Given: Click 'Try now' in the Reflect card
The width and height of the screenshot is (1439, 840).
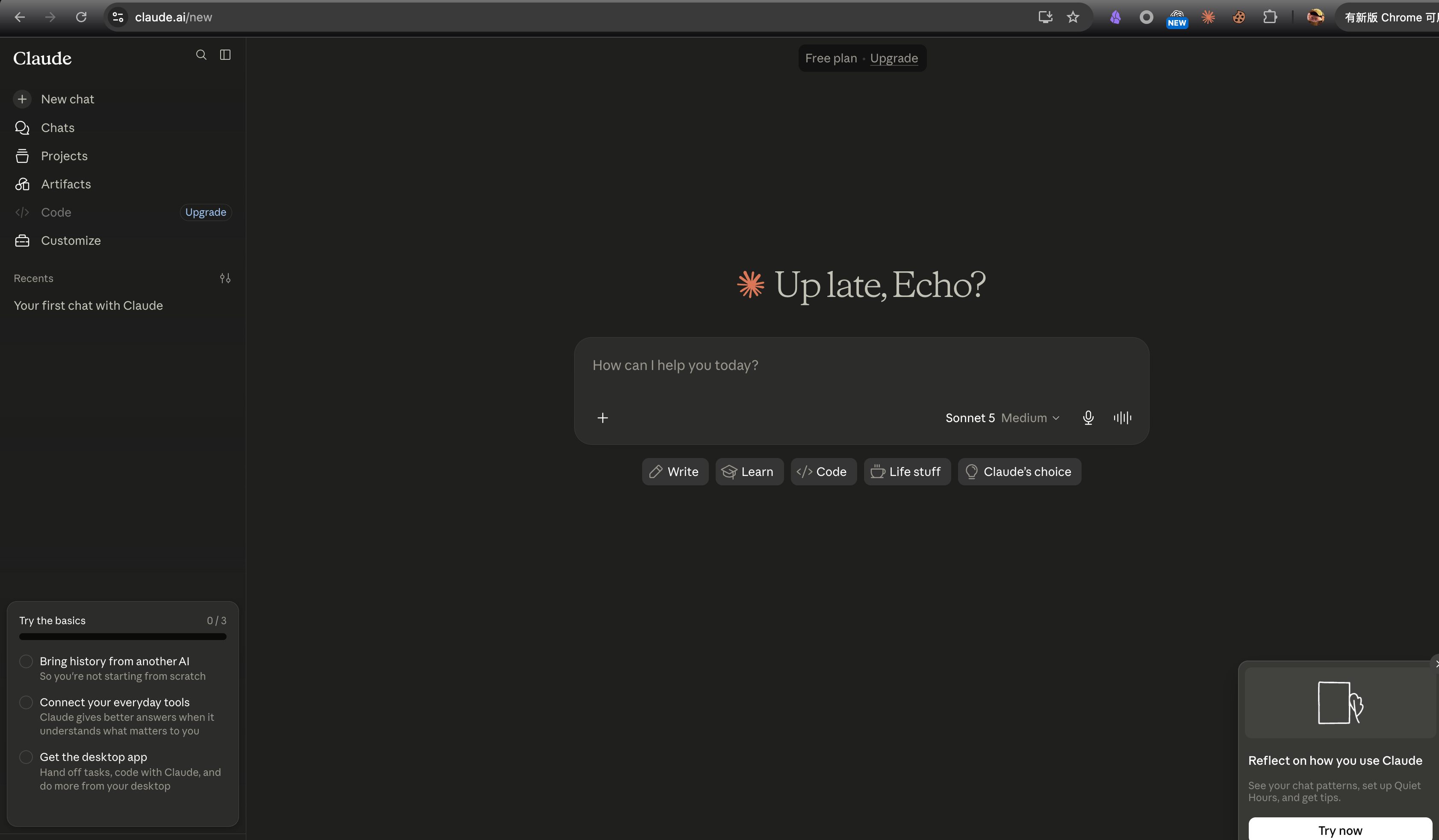Looking at the screenshot, I should tap(1340, 830).
